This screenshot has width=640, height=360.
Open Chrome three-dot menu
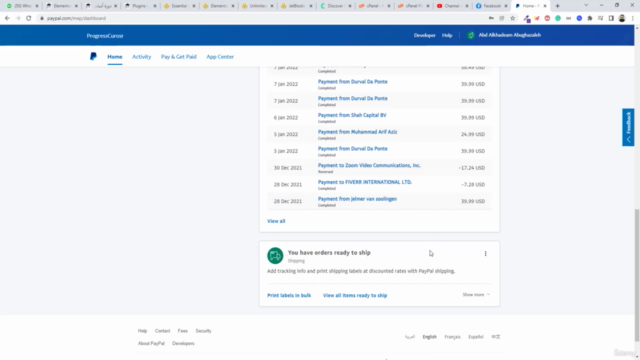633,18
